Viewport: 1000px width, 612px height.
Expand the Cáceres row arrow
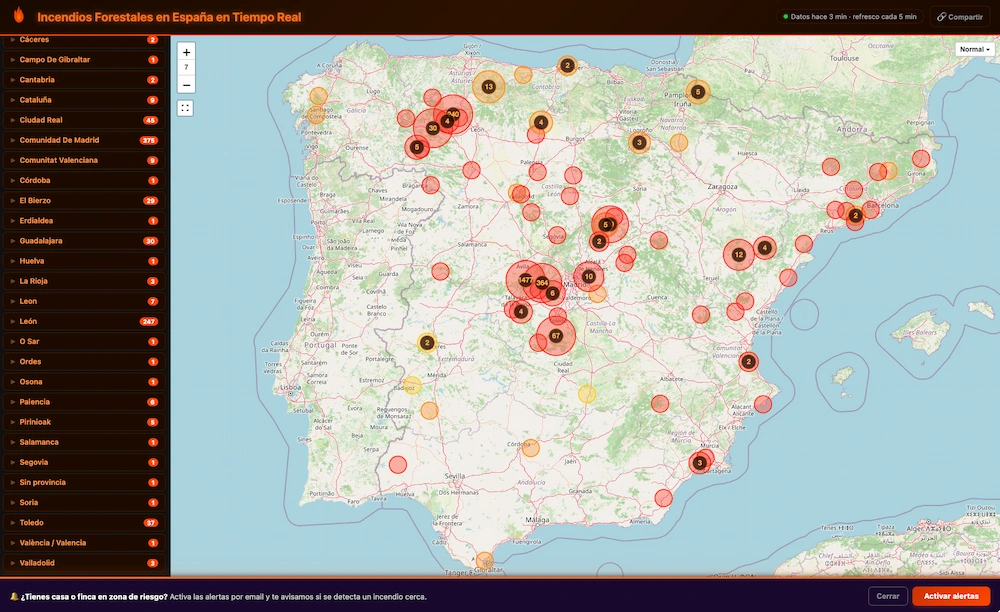coord(12,40)
